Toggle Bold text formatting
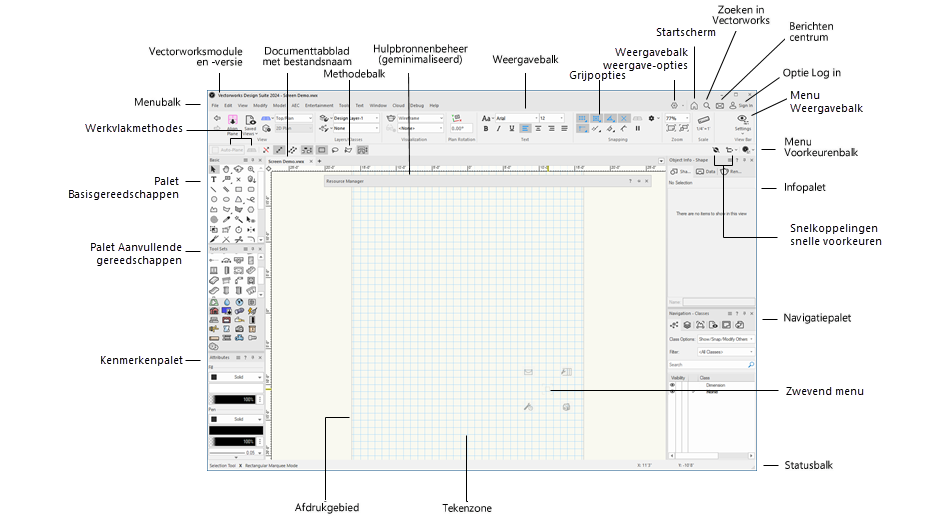The image size is (925, 530). pos(486,128)
